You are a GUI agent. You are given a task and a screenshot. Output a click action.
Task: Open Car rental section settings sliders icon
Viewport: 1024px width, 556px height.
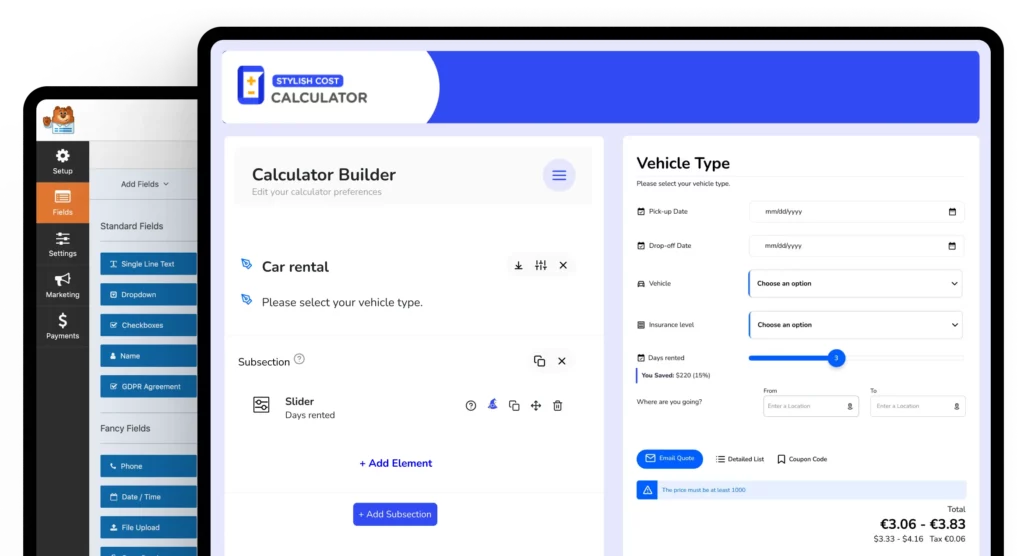[541, 265]
